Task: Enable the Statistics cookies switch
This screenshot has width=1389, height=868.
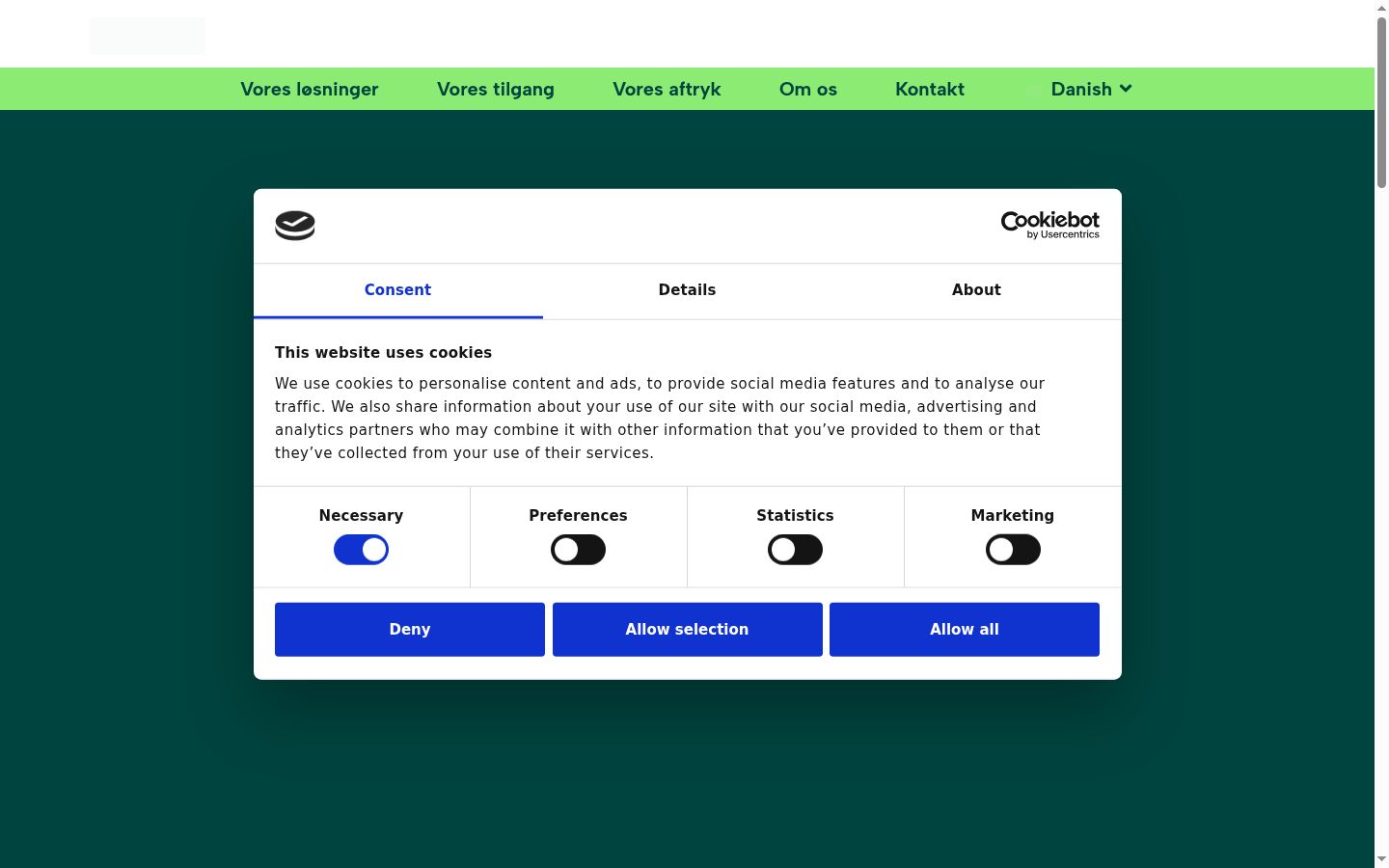Action: click(x=795, y=550)
